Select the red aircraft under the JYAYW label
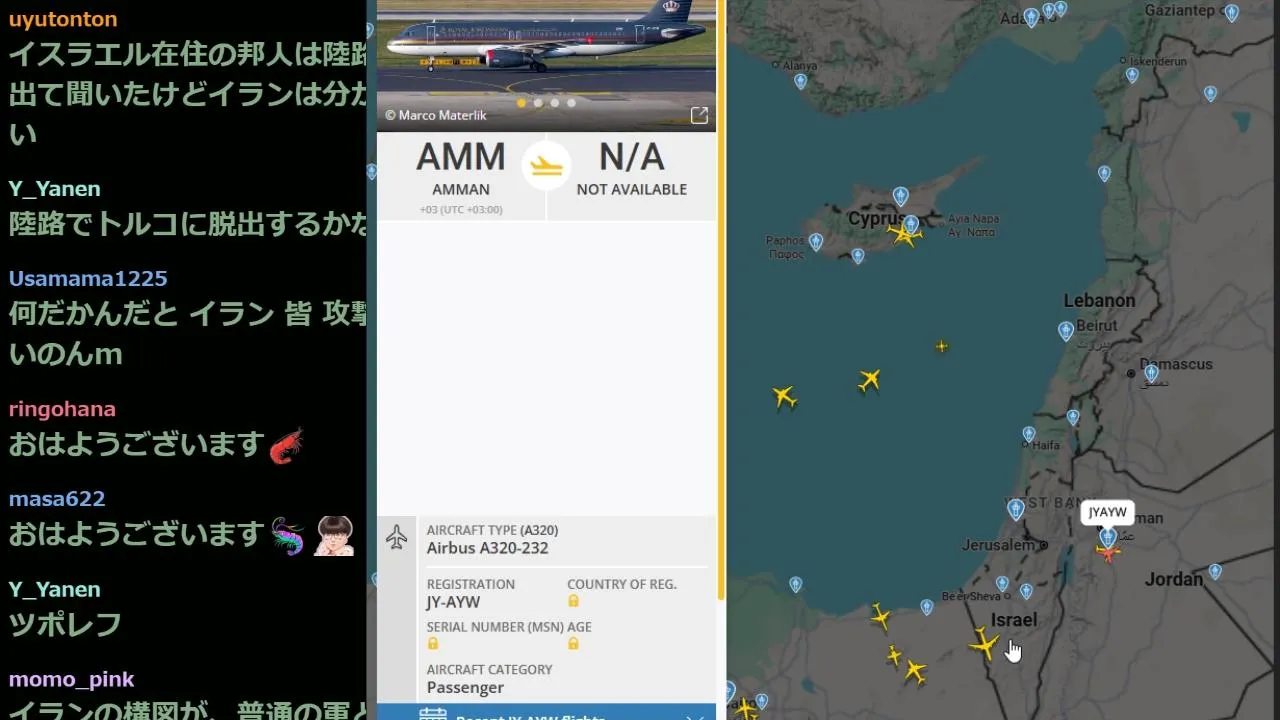The height and width of the screenshot is (720, 1280). point(1108,553)
